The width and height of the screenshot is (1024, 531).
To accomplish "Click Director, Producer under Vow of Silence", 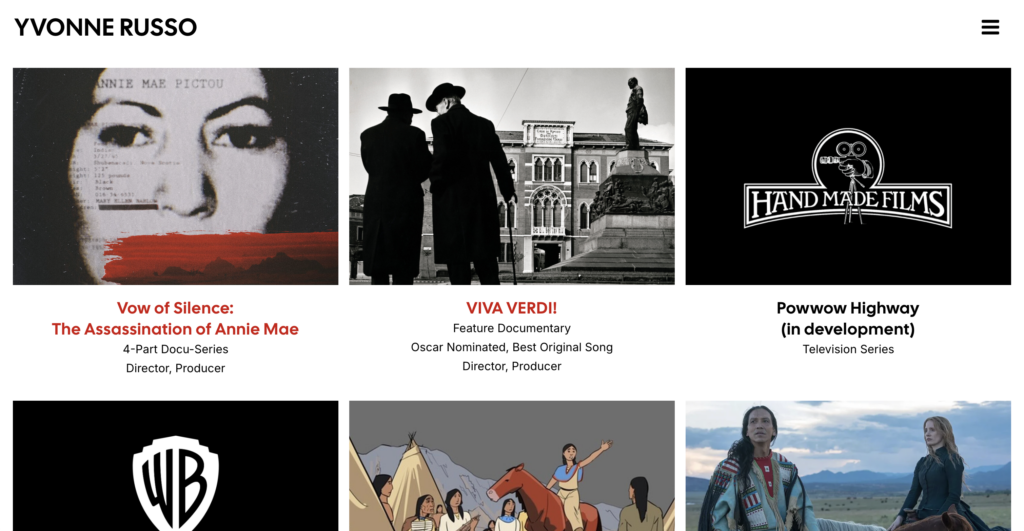I will [x=176, y=368].
